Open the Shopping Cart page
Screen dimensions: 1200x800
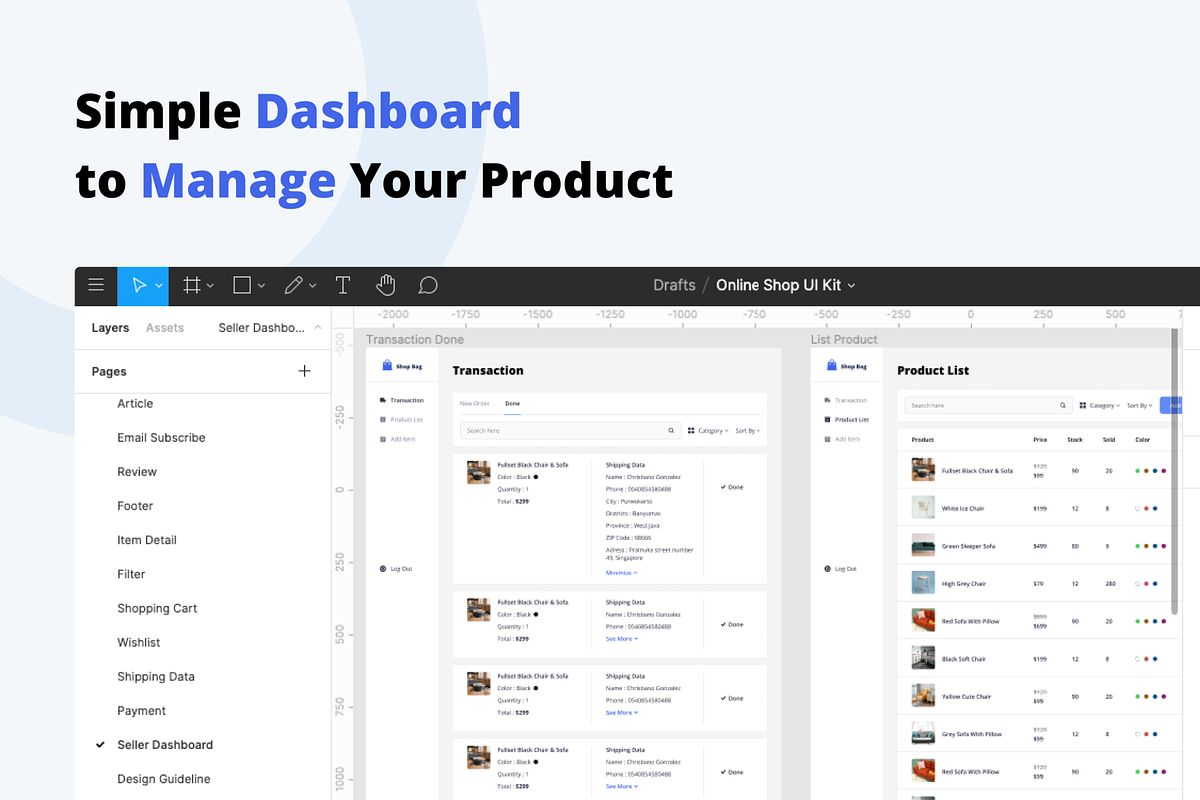(157, 608)
